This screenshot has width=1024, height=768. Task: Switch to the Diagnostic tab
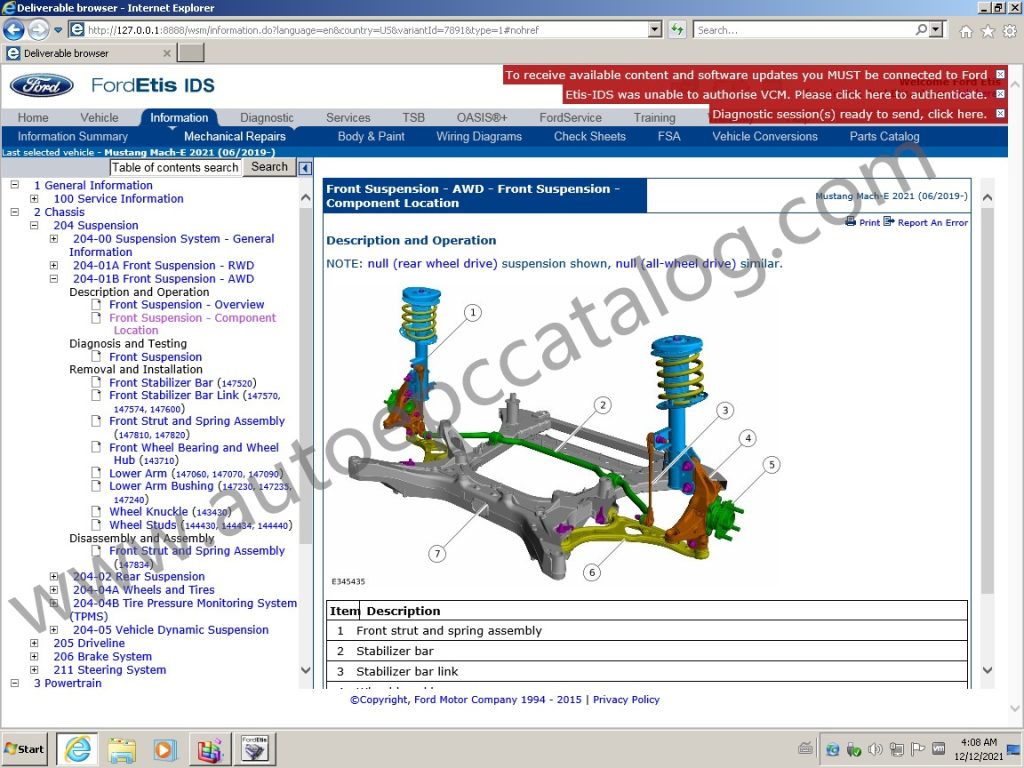point(266,117)
